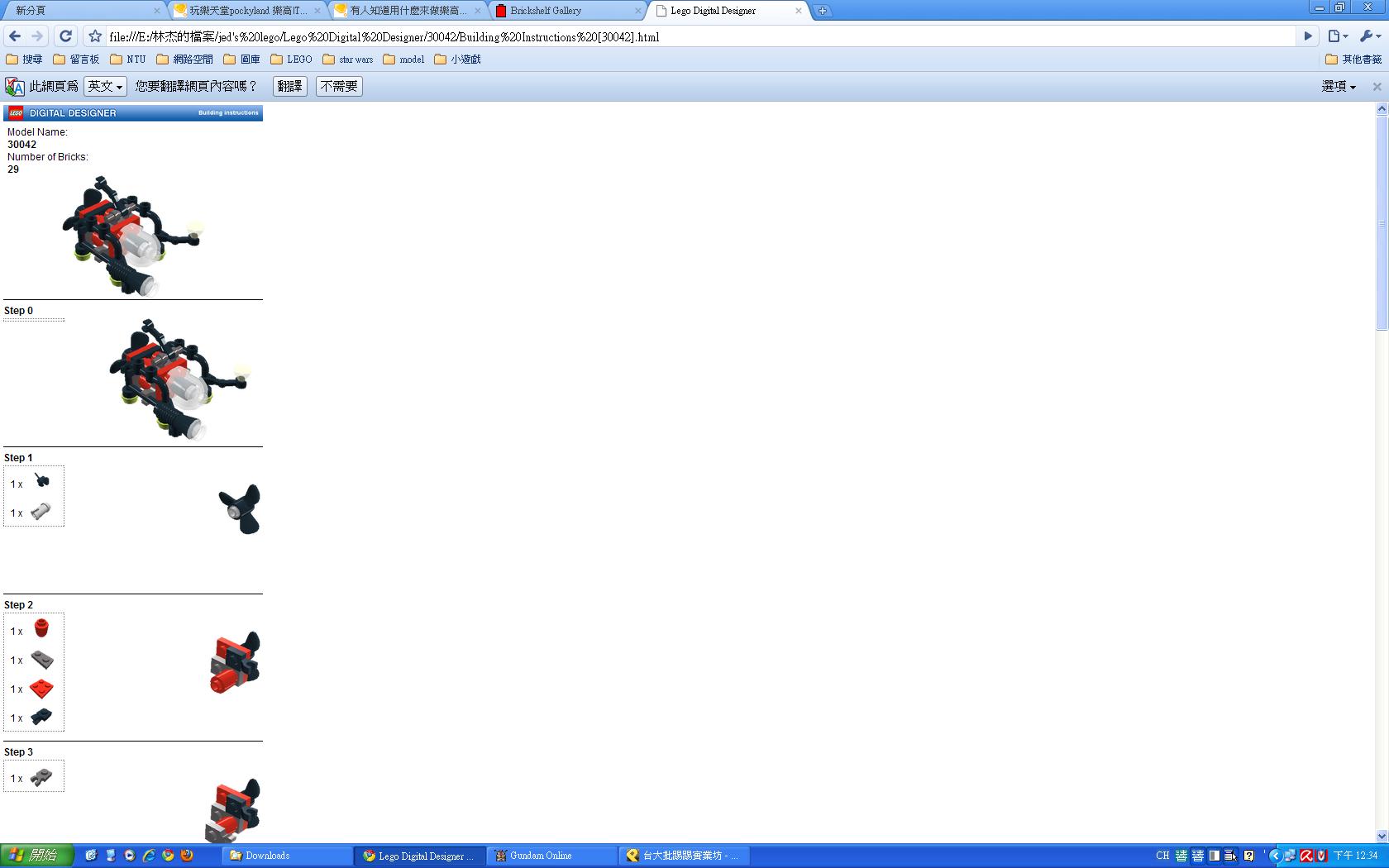Launch Chrome from quick launch
1389x868 pixels.
(168, 856)
